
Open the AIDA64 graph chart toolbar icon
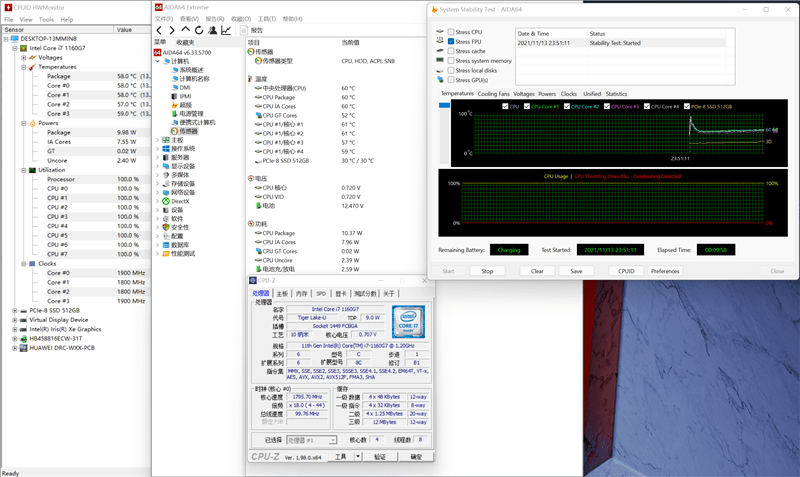point(226,30)
